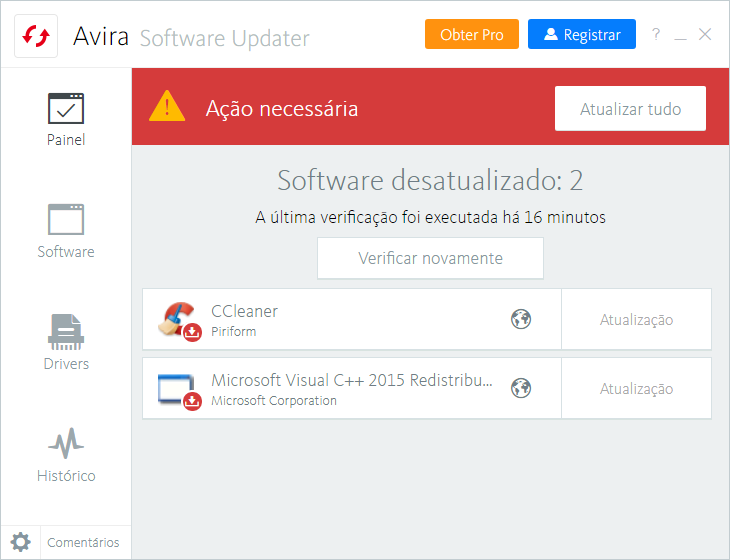Click the 'Software desatualizado: 2' heading
Screen dimensions: 730x560
coord(430,180)
